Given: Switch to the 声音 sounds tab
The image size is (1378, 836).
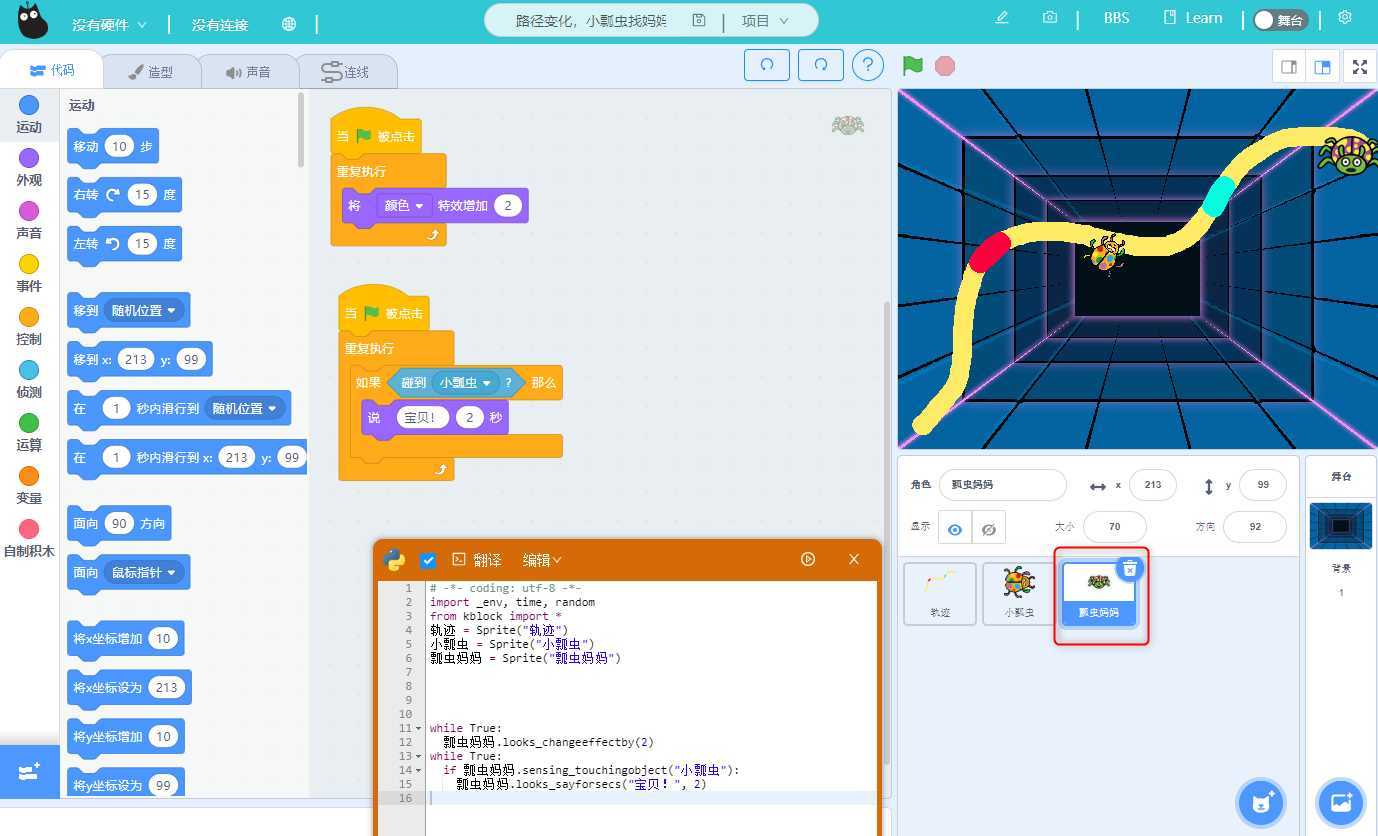Looking at the screenshot, I should (x=248, y=72).
